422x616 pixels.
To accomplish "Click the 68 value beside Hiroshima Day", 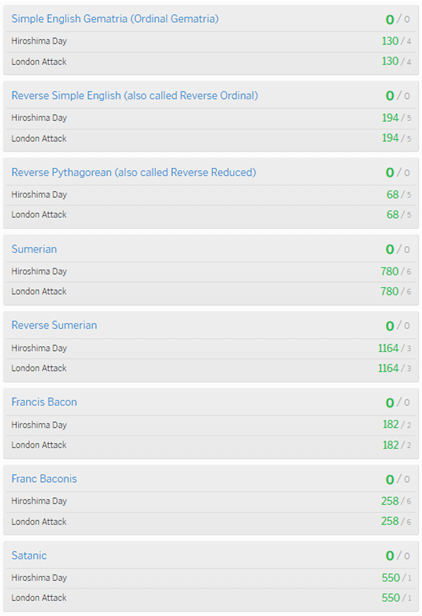I will tap(393, 194).
